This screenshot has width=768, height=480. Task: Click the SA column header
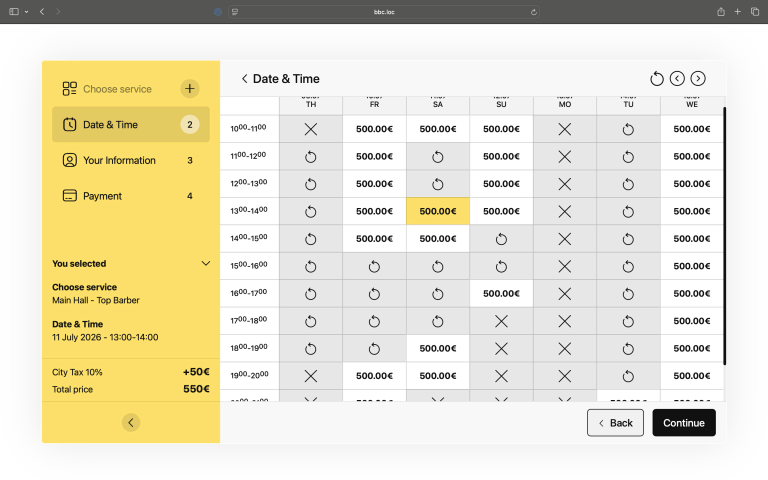pyautogui.click(x=438, y=104)
